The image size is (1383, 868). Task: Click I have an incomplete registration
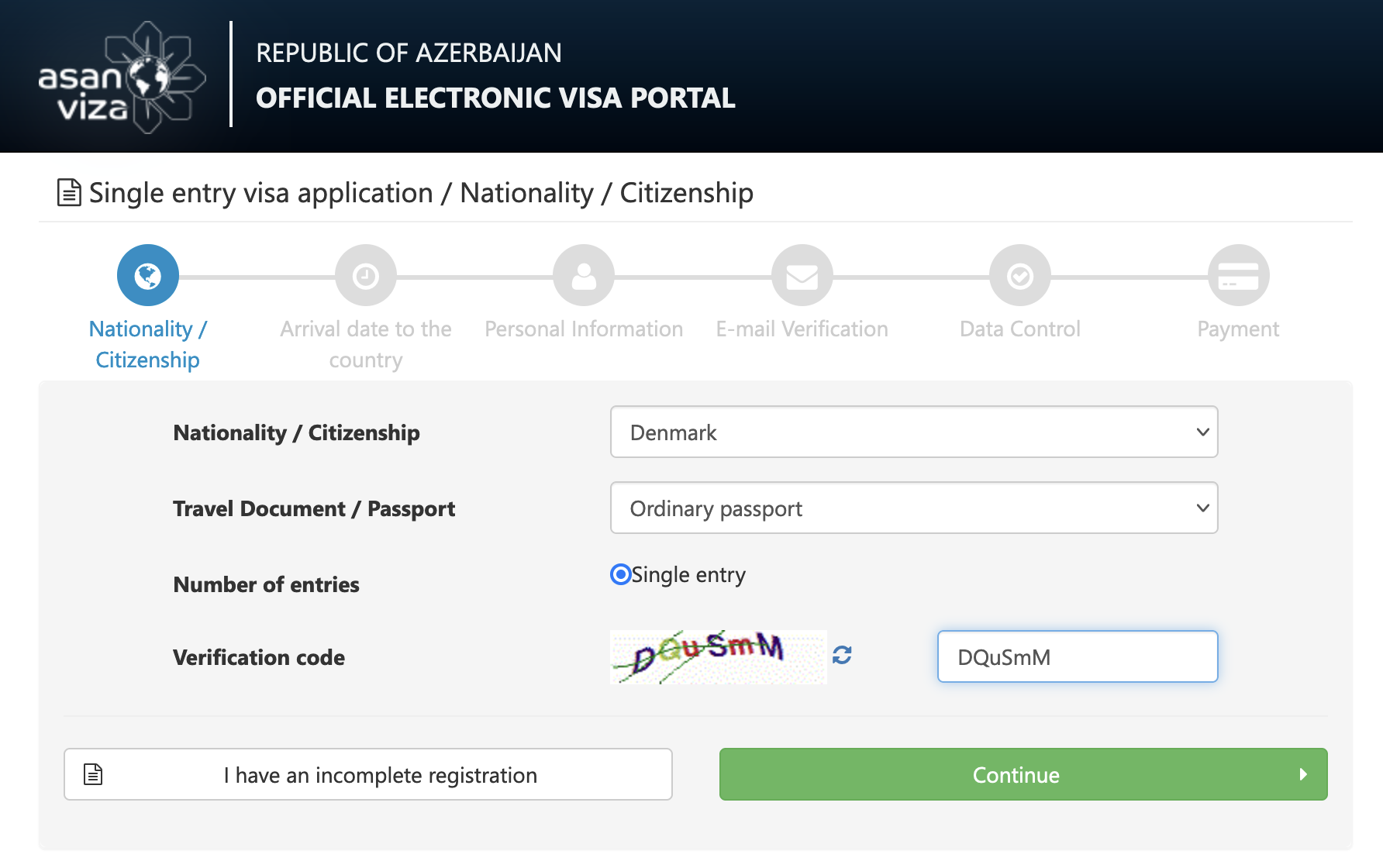click(367, 774)
